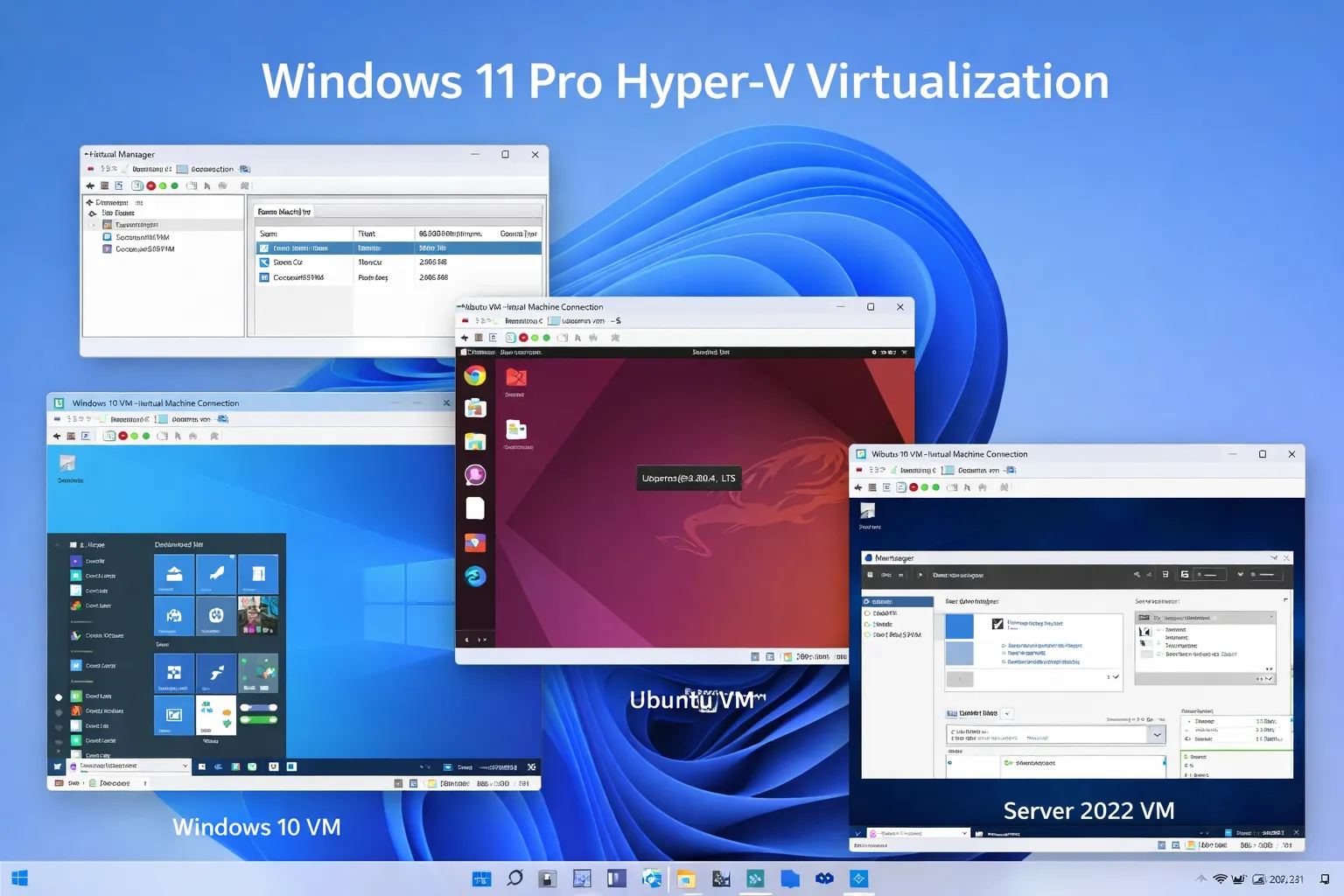Click previous arrow at Ubuntu dock bottom
1344x896 pixels.
(466, 640)
